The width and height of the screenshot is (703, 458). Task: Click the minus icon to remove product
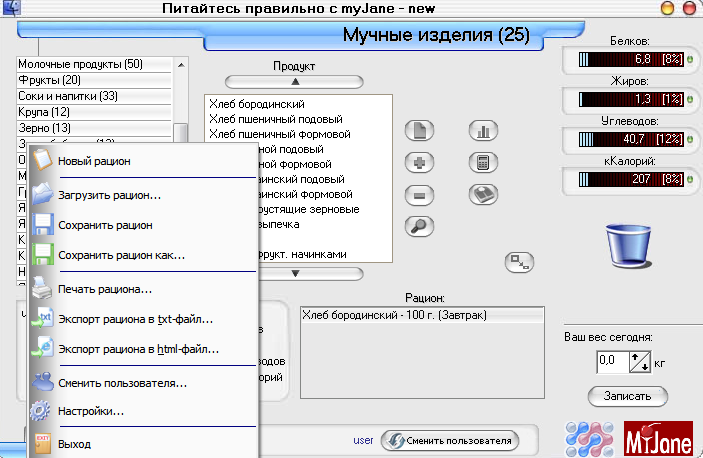419,194
